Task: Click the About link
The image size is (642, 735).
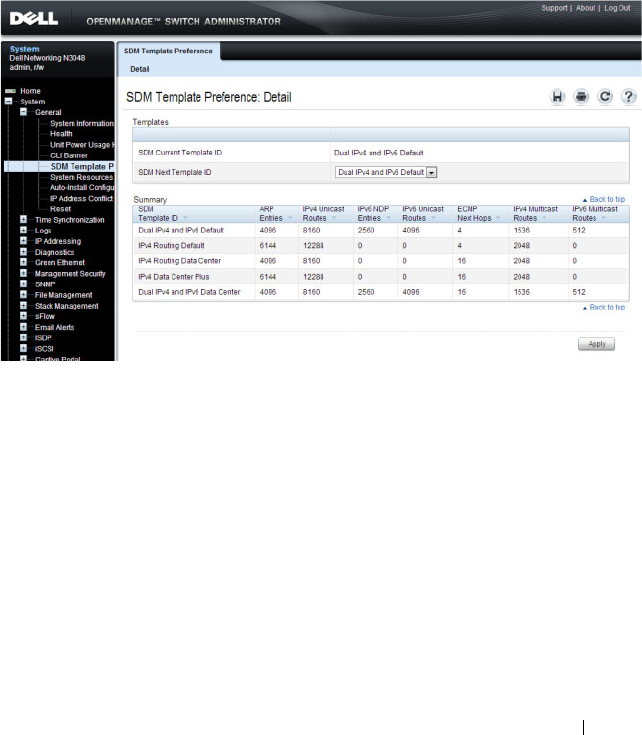Action: click(x=585, y=8)
